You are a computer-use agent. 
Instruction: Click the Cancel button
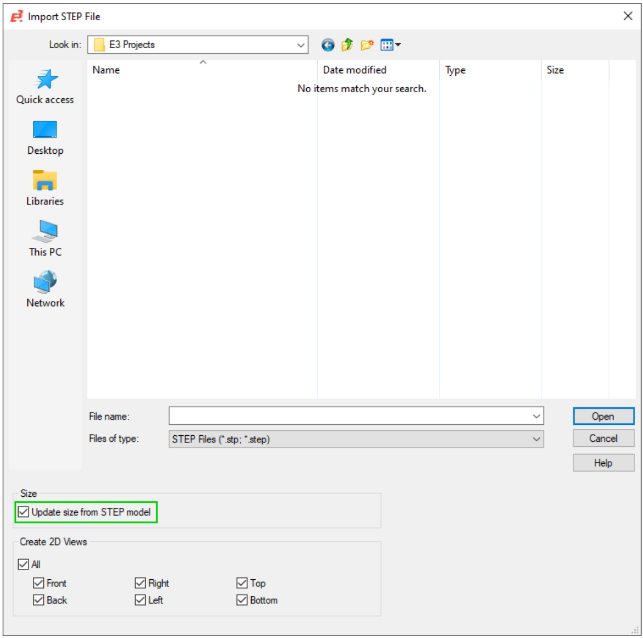point(603,439)
